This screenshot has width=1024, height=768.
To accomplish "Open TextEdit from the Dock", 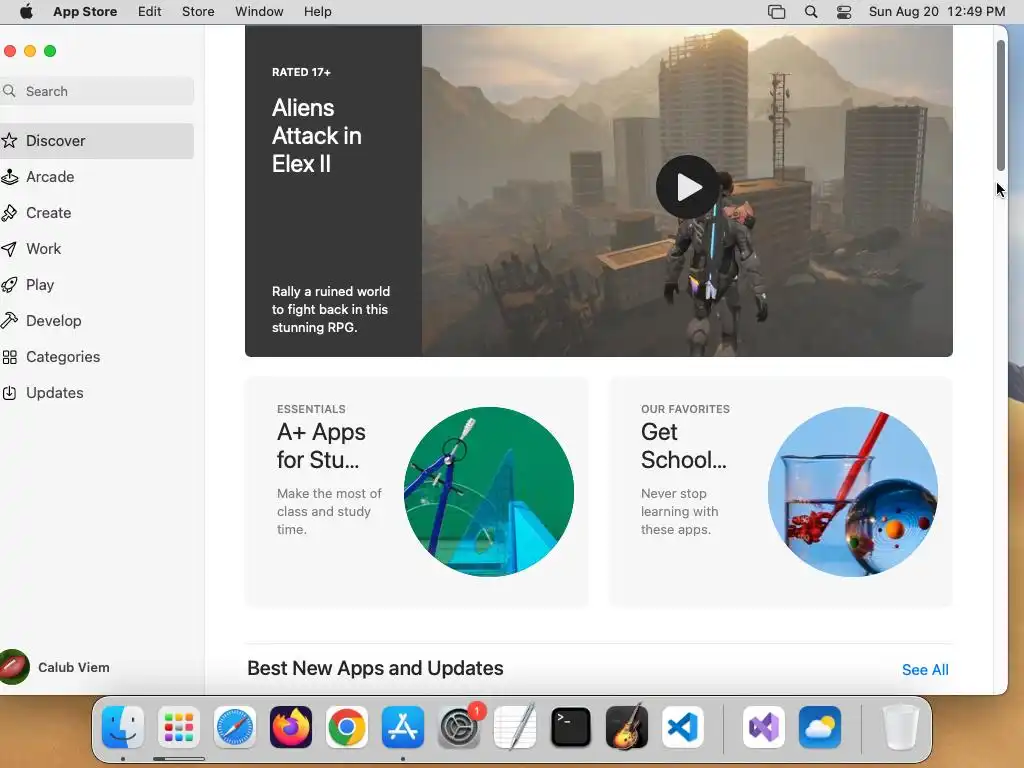I will (x=515, y=727).
